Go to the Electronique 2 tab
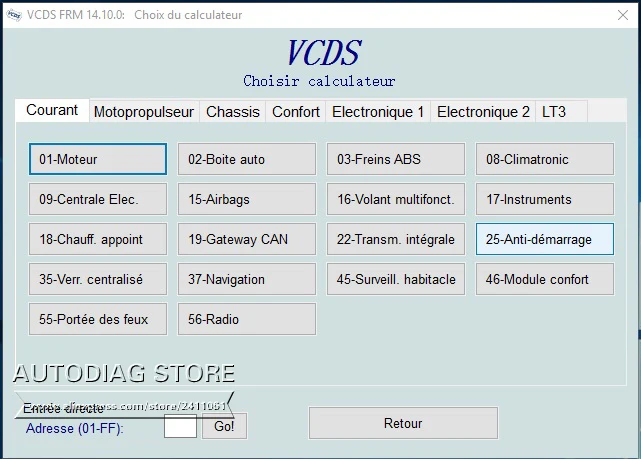 [483, 112]
